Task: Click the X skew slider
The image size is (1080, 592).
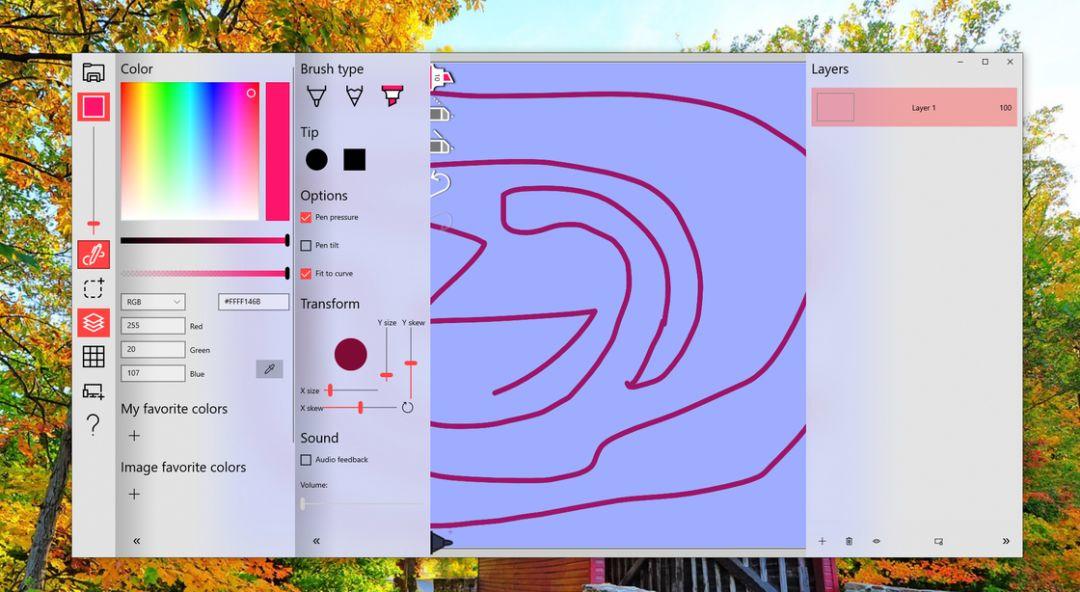Action: (x=360, y=408)
